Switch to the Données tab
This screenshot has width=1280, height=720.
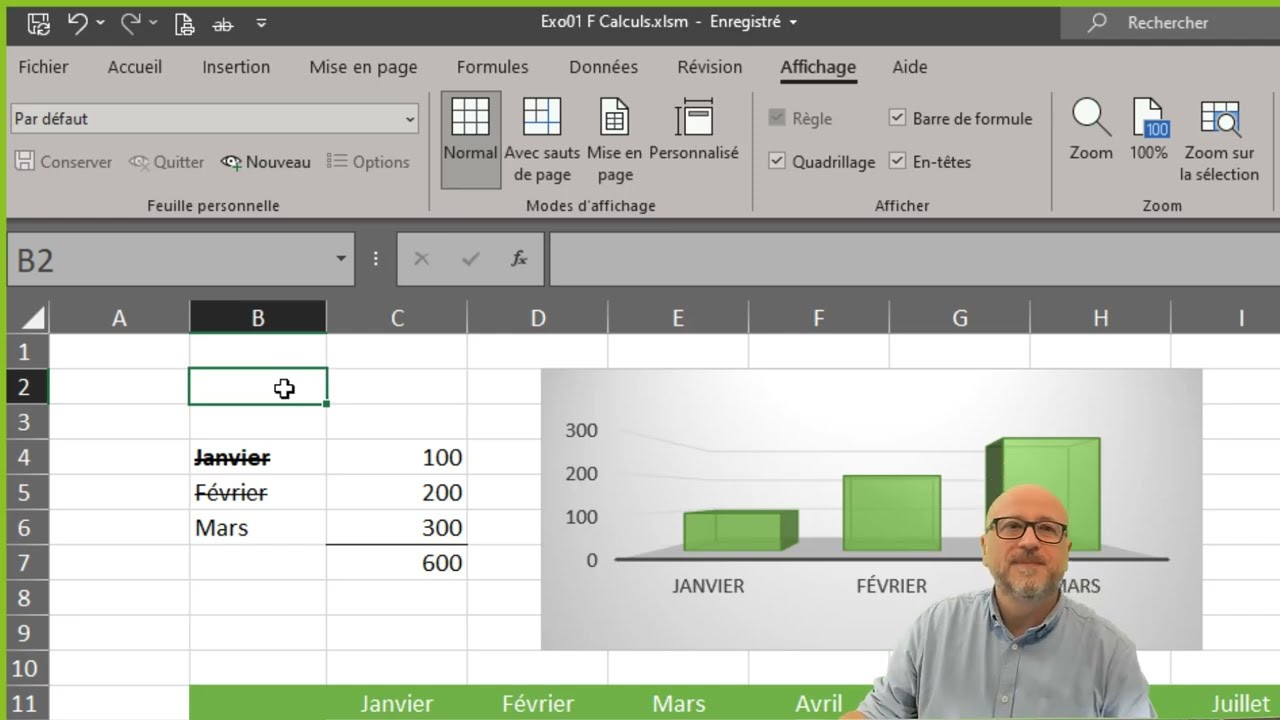603,67
